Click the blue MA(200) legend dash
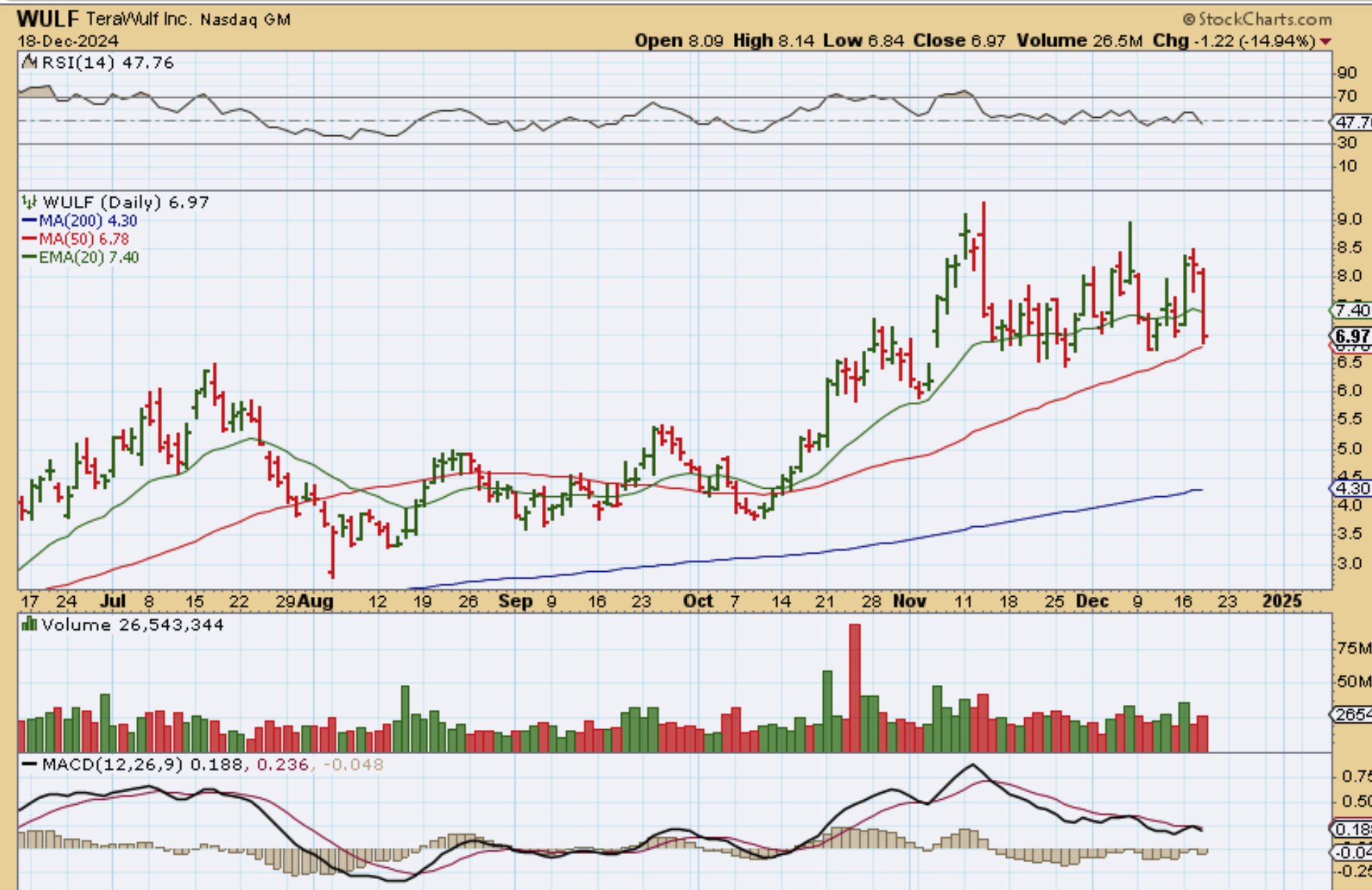The width and height of the screenshot is (1372, 890). 29,220
